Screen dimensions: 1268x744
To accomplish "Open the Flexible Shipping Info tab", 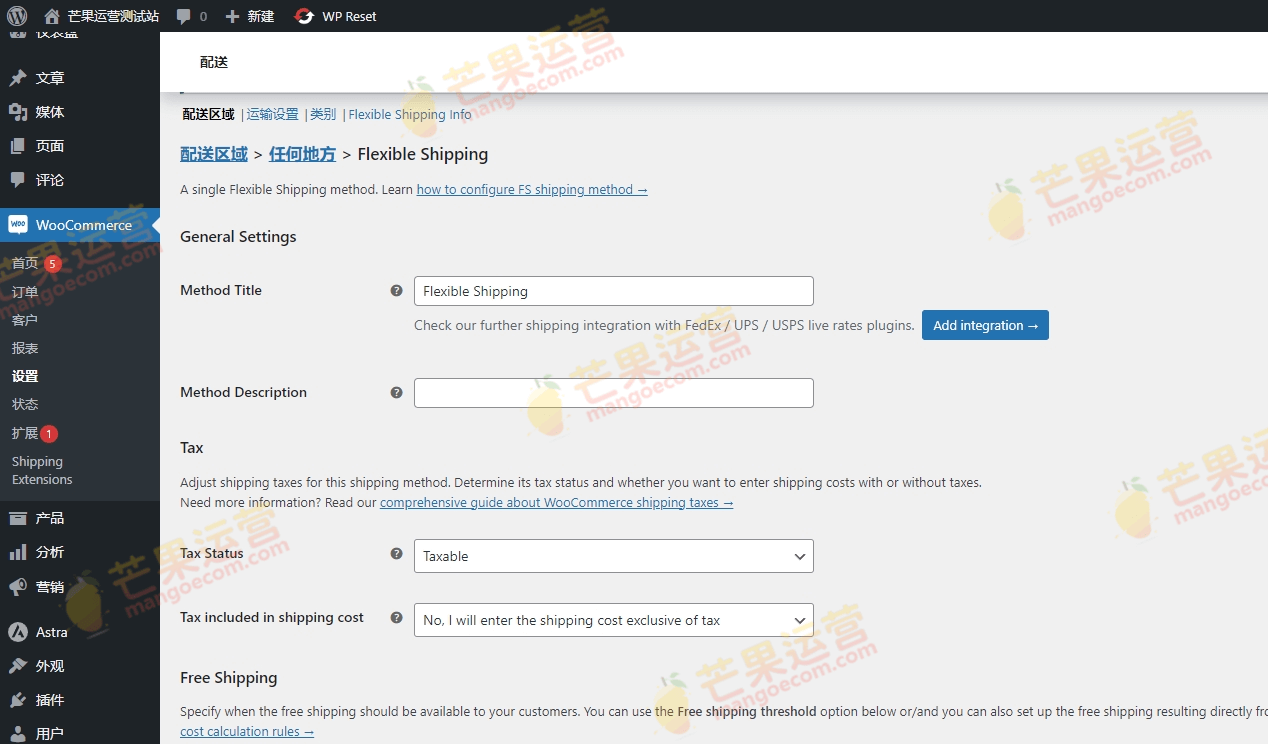I will (409, 114).
